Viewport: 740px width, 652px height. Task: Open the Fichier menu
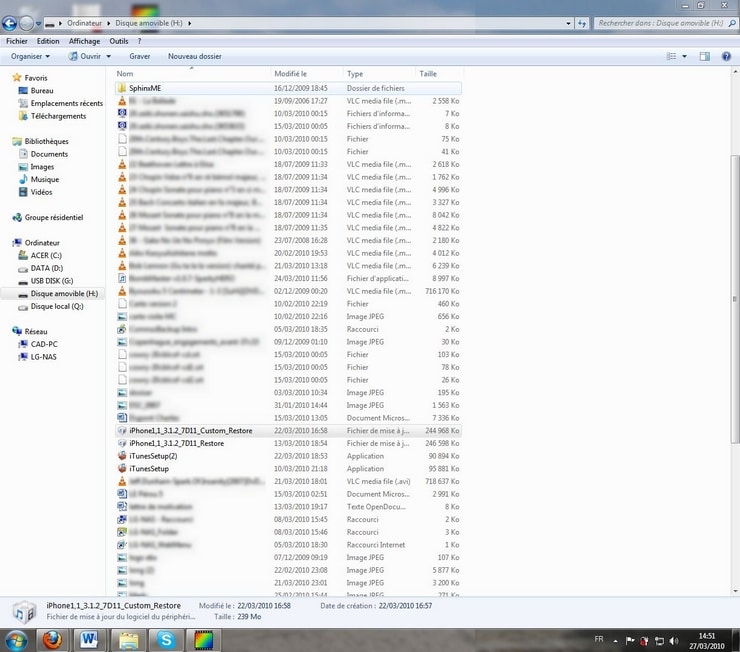point(17,42)
